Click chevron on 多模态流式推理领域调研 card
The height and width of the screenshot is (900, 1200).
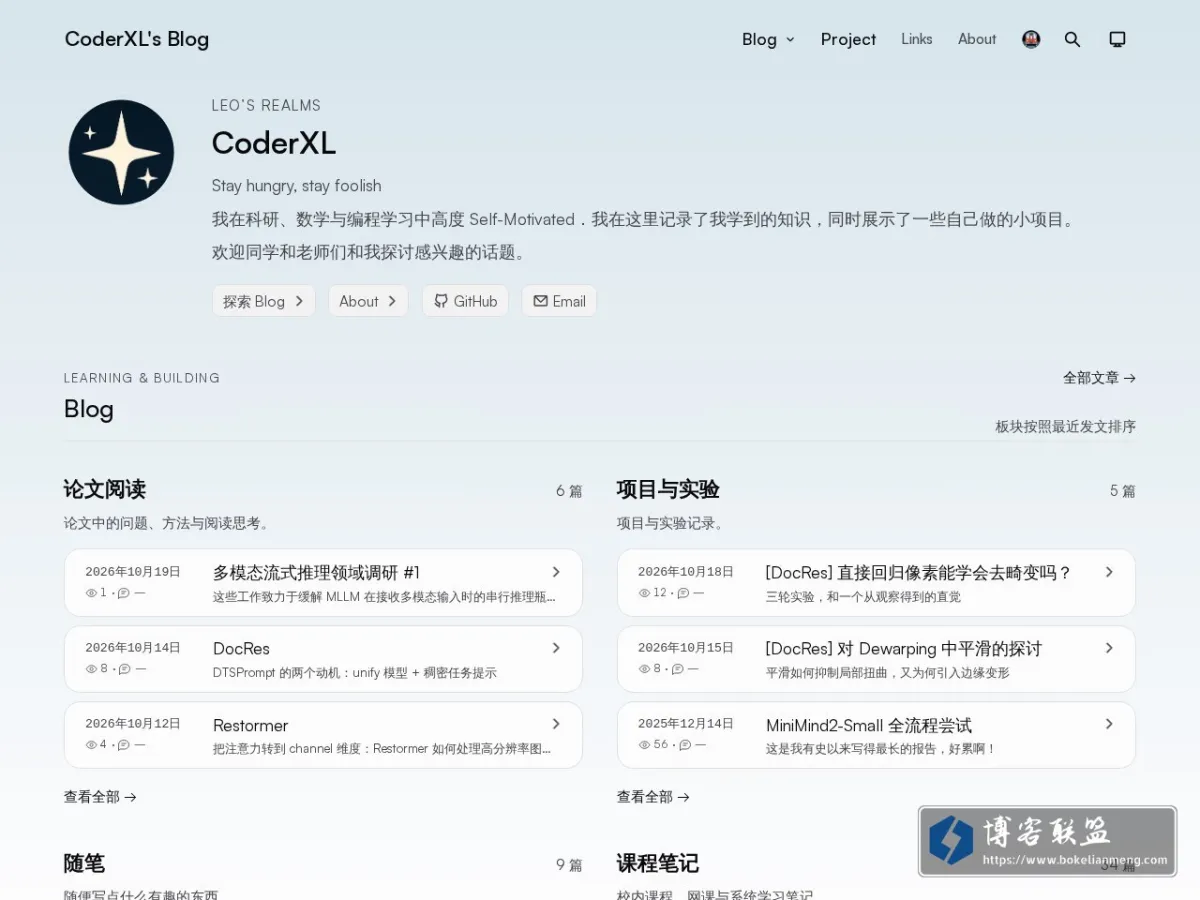[556, 572]
